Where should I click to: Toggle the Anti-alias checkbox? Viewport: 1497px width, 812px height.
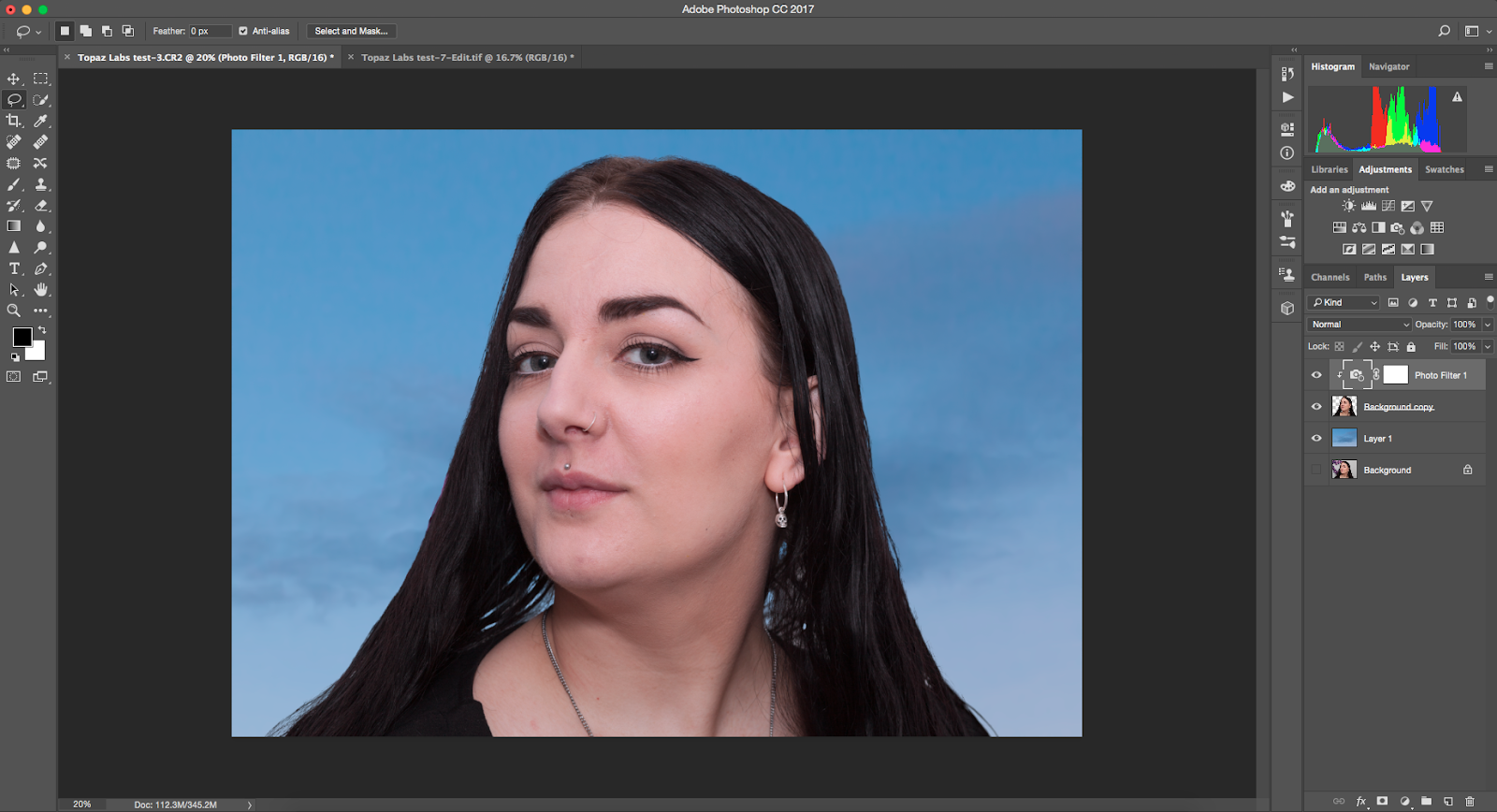[x=243, y=31]
